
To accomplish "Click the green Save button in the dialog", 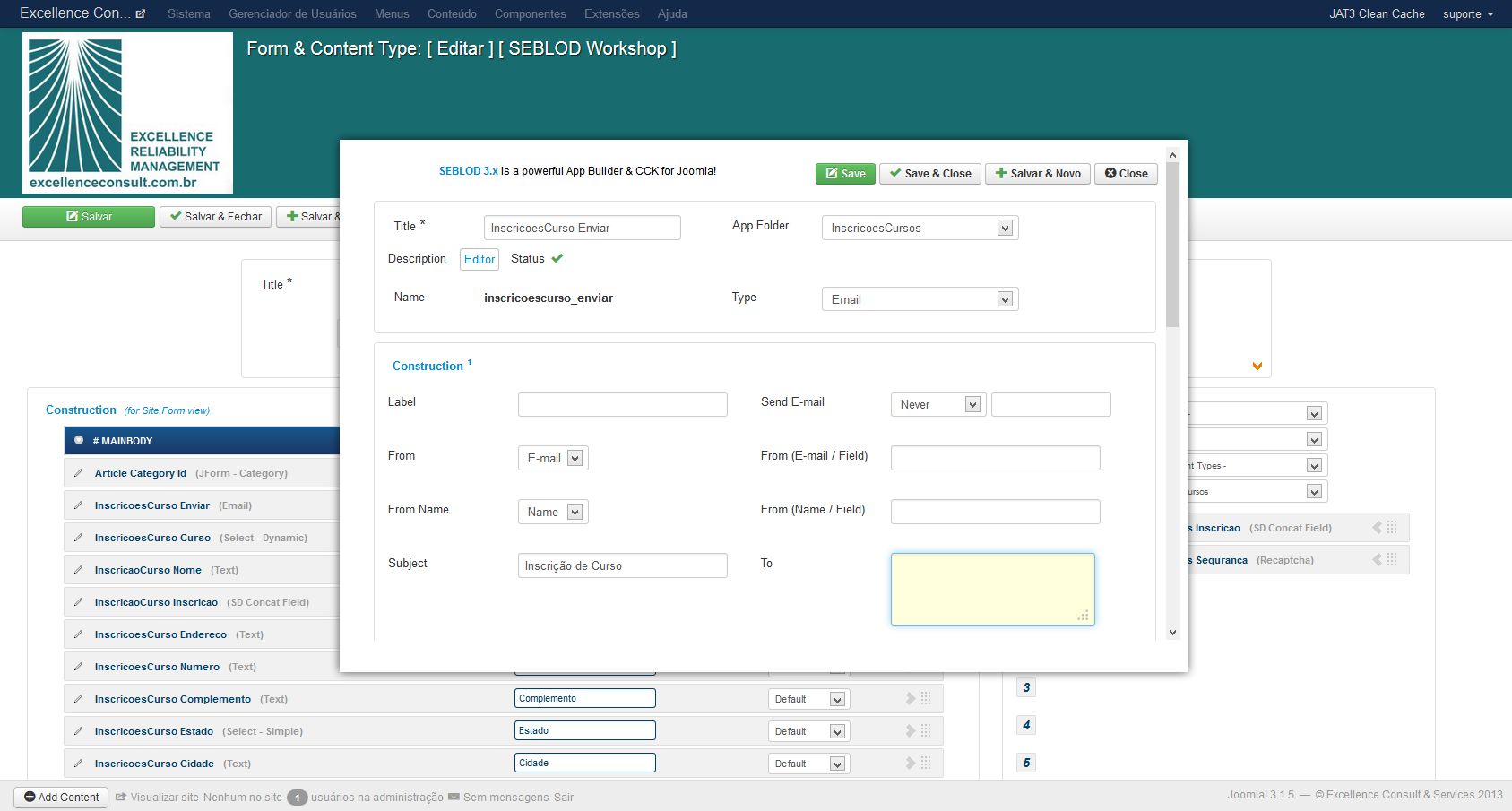I will click(844, 174).
